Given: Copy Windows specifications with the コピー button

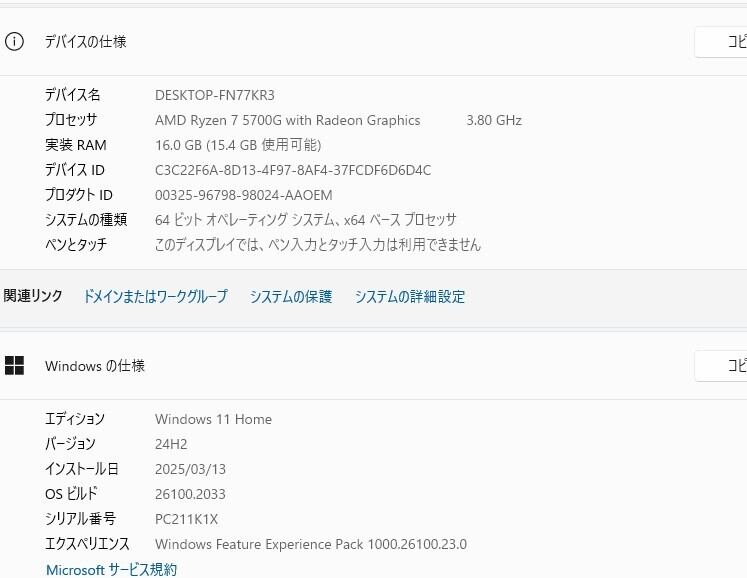Looking at the screenshot, I should (x=721, y=366).
